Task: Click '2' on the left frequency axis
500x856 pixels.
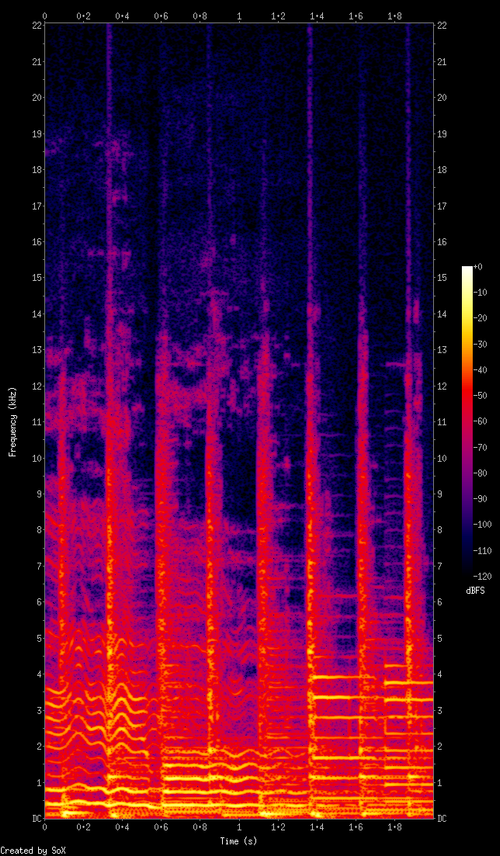Action: [38, 746]
